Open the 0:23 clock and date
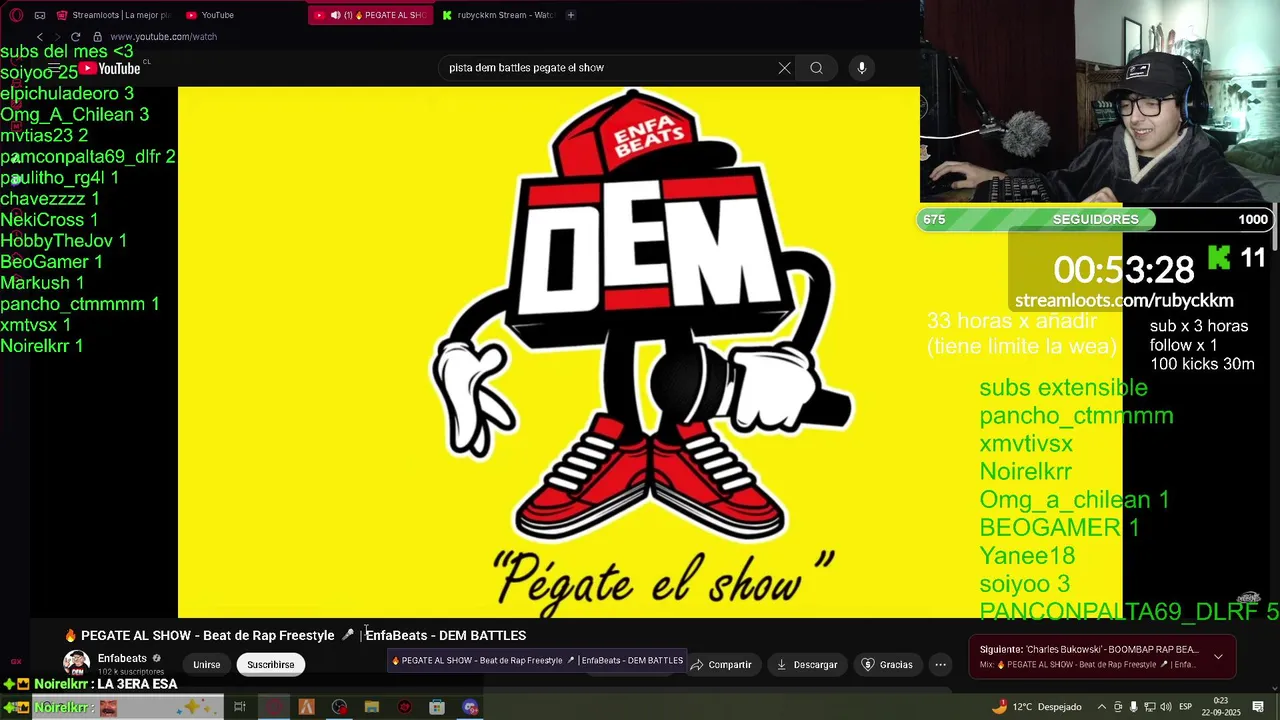1280x720 pixels. (x=1222, y=707)
